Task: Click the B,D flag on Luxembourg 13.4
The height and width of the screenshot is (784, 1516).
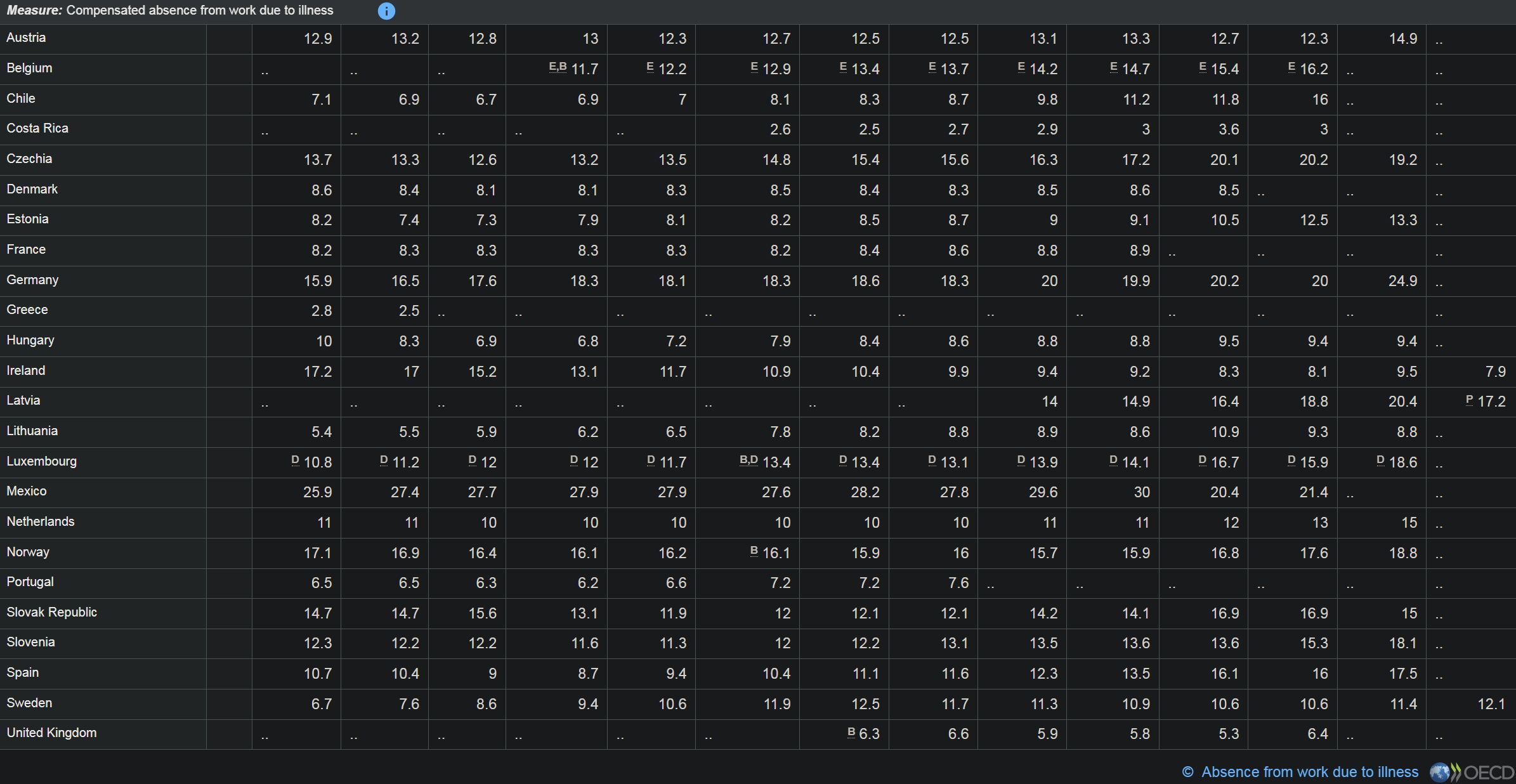Action: 748,460
